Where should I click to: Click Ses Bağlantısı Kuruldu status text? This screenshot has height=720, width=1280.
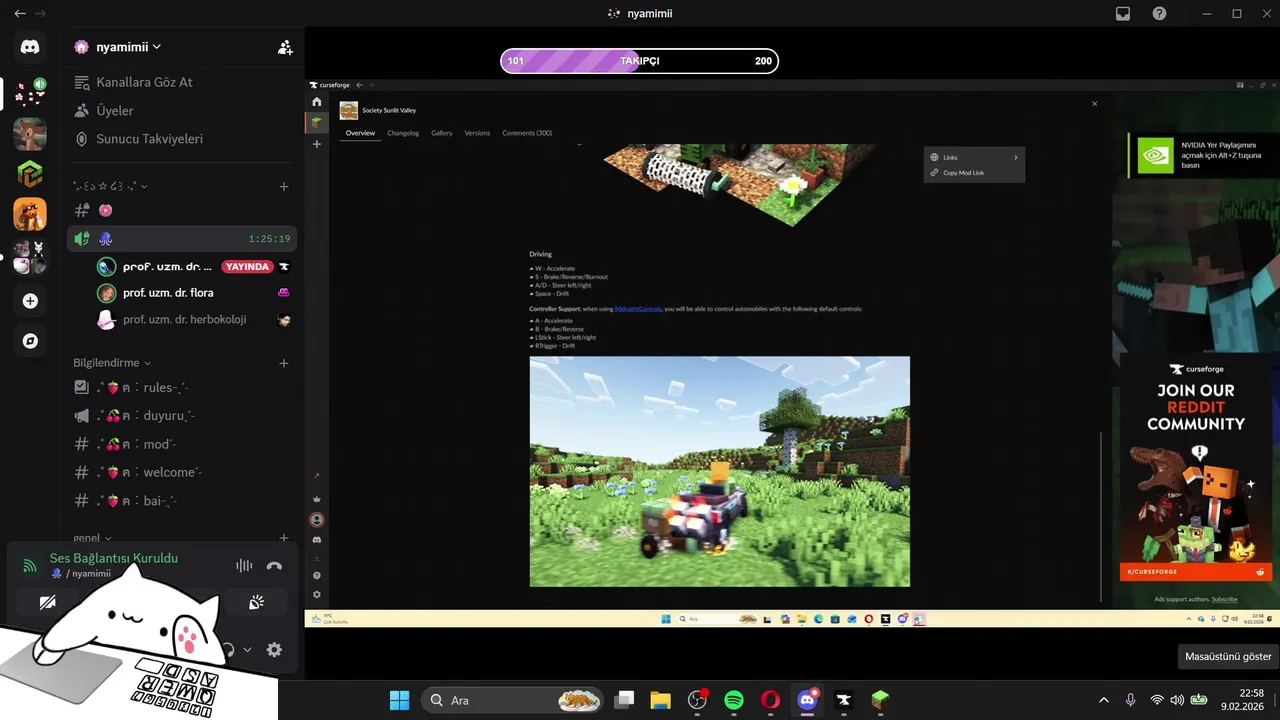pyautogui.click(x=114, y=558)
